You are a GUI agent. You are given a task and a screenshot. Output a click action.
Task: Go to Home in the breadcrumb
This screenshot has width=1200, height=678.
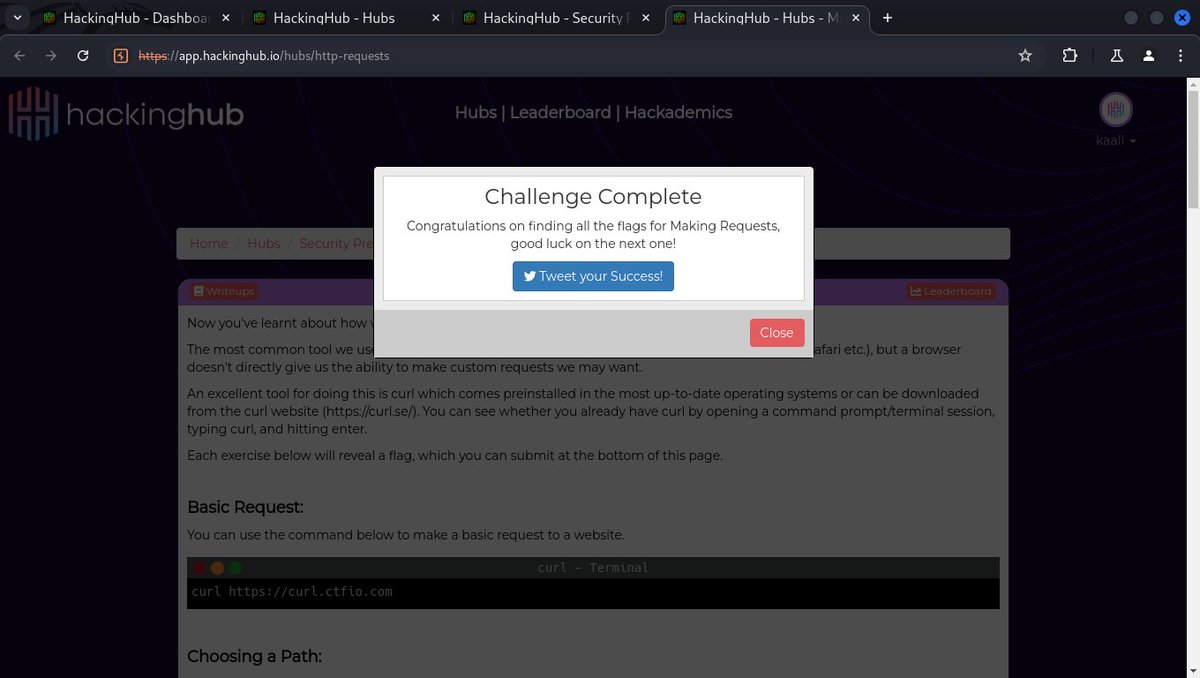pyautogui.click(x=209, y=243)
